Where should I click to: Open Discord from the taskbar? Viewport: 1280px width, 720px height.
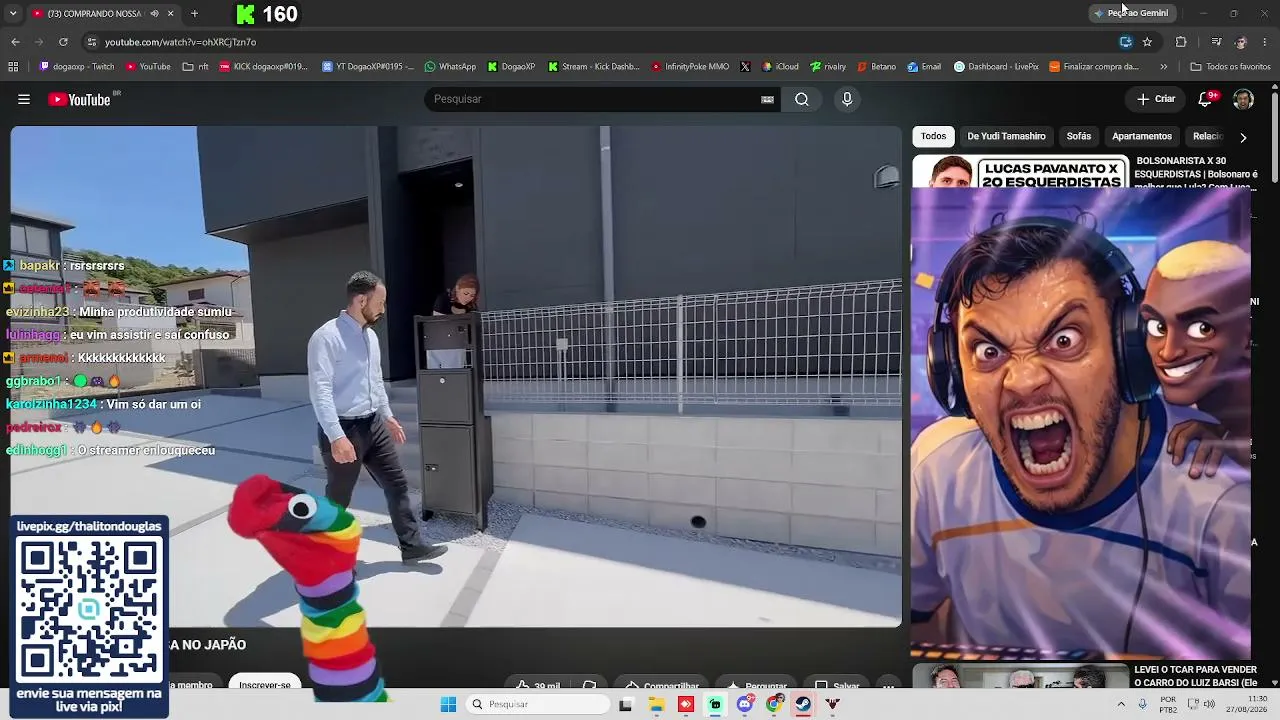coord(744,704)
